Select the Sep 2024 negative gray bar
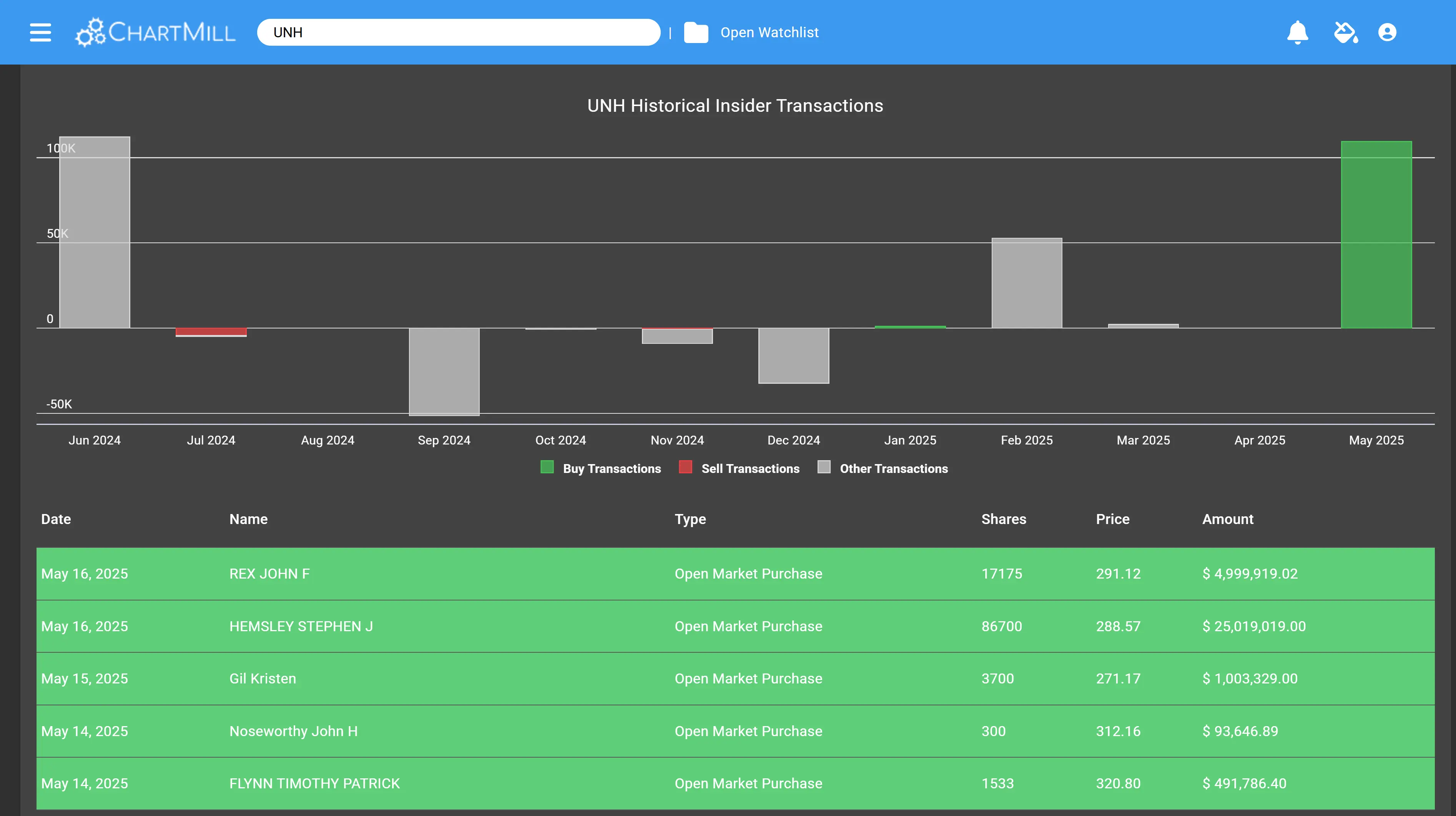Screen dimensions: 1456x816 [x=444, y=371]
